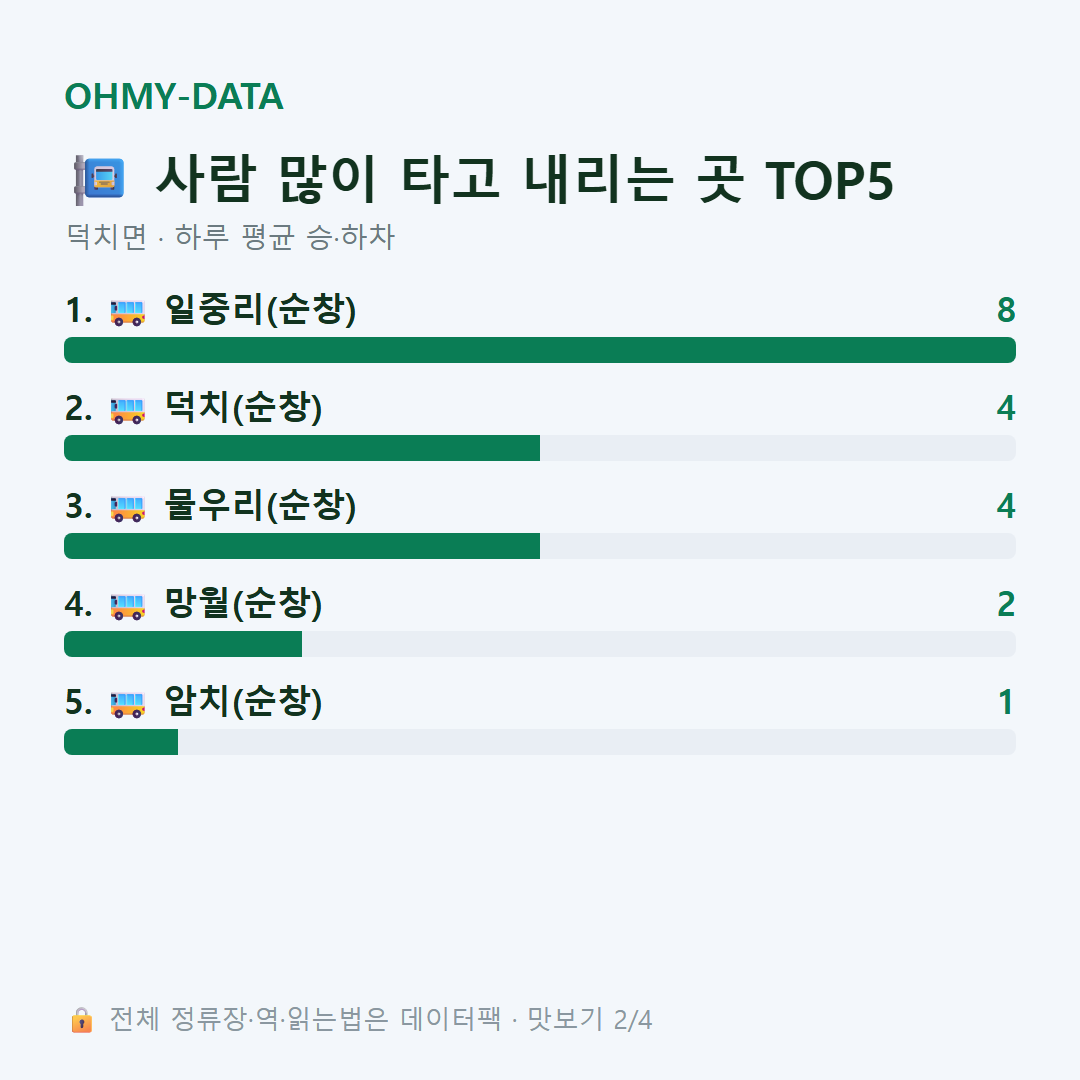This screenshot has width=1080, height=1080.
Task: Select the 물우리(순창) stop name
Action: (x=260, y=506)
